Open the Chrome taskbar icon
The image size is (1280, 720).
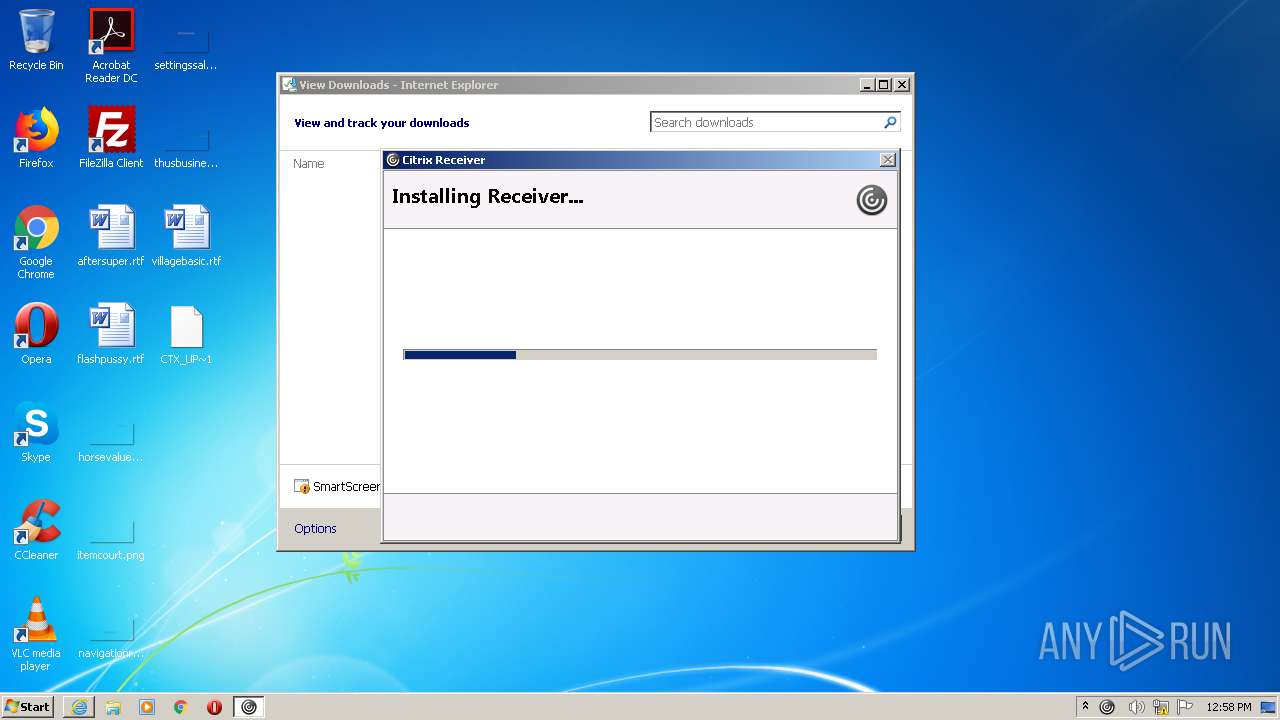click(181, 707)
